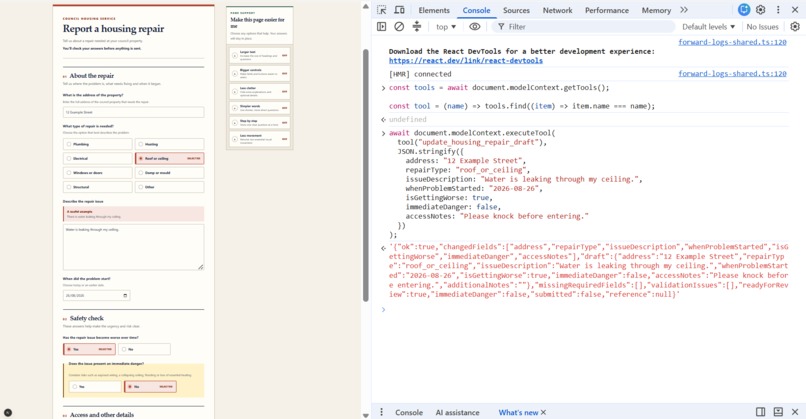The image size is (806, 419).
Task: Toggle the Less movement support option
Action: click(x=260, y=138)
